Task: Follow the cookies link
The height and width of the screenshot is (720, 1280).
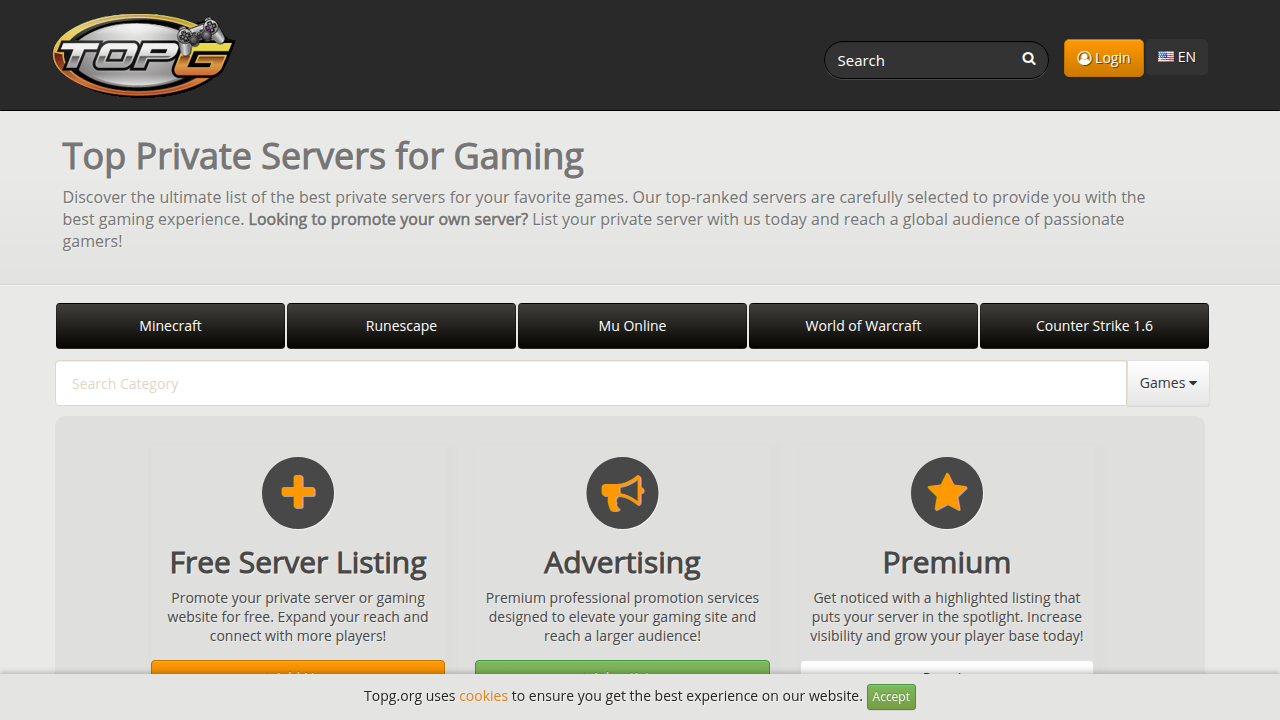Action: (484, 696)
